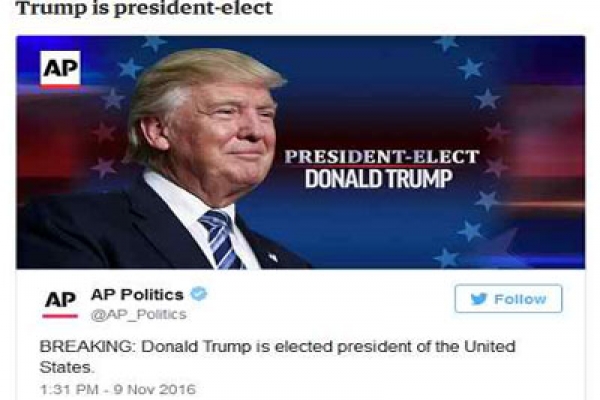Click the AP logo on the banner image
This screenshot has width=600, height=400.
tap(60, 69)
